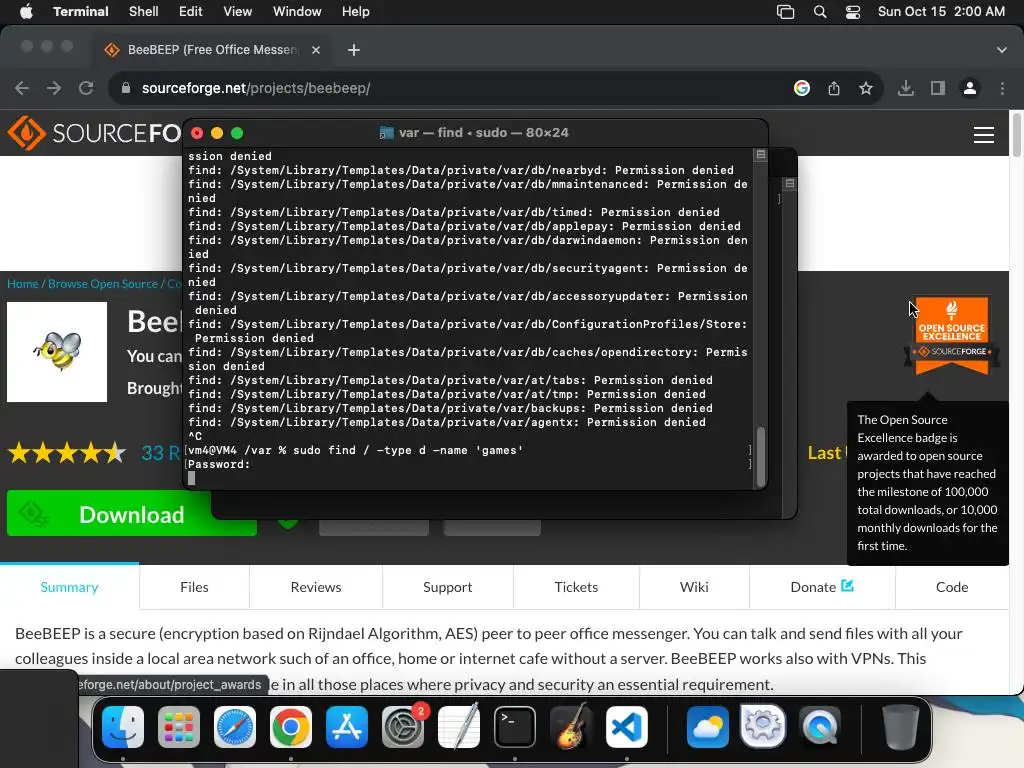Click the Google icon in address bar
Screen dimensions: 1024x768
click(802, 88)
